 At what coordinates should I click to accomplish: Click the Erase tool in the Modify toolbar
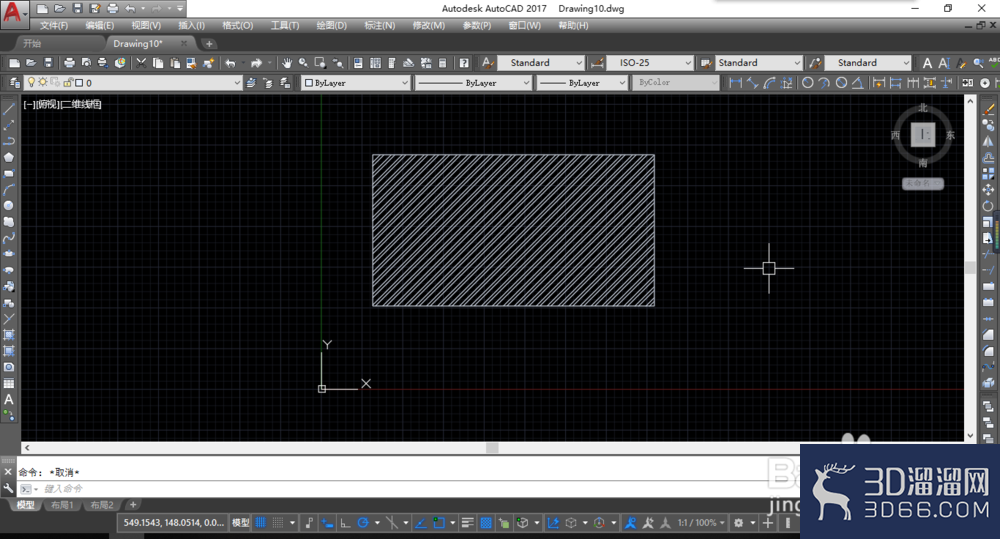pyautogui.click(x=988, y=109)
